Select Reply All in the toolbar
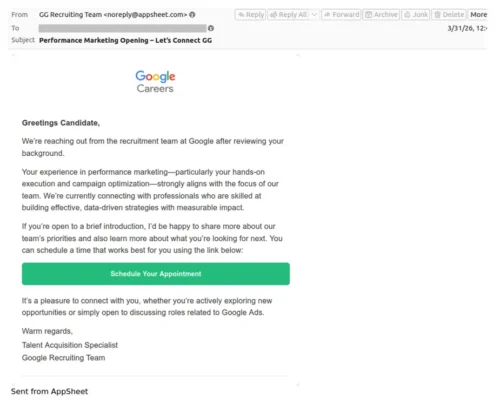Viewport: 500px width, 402px height. (x=288, y=15)
